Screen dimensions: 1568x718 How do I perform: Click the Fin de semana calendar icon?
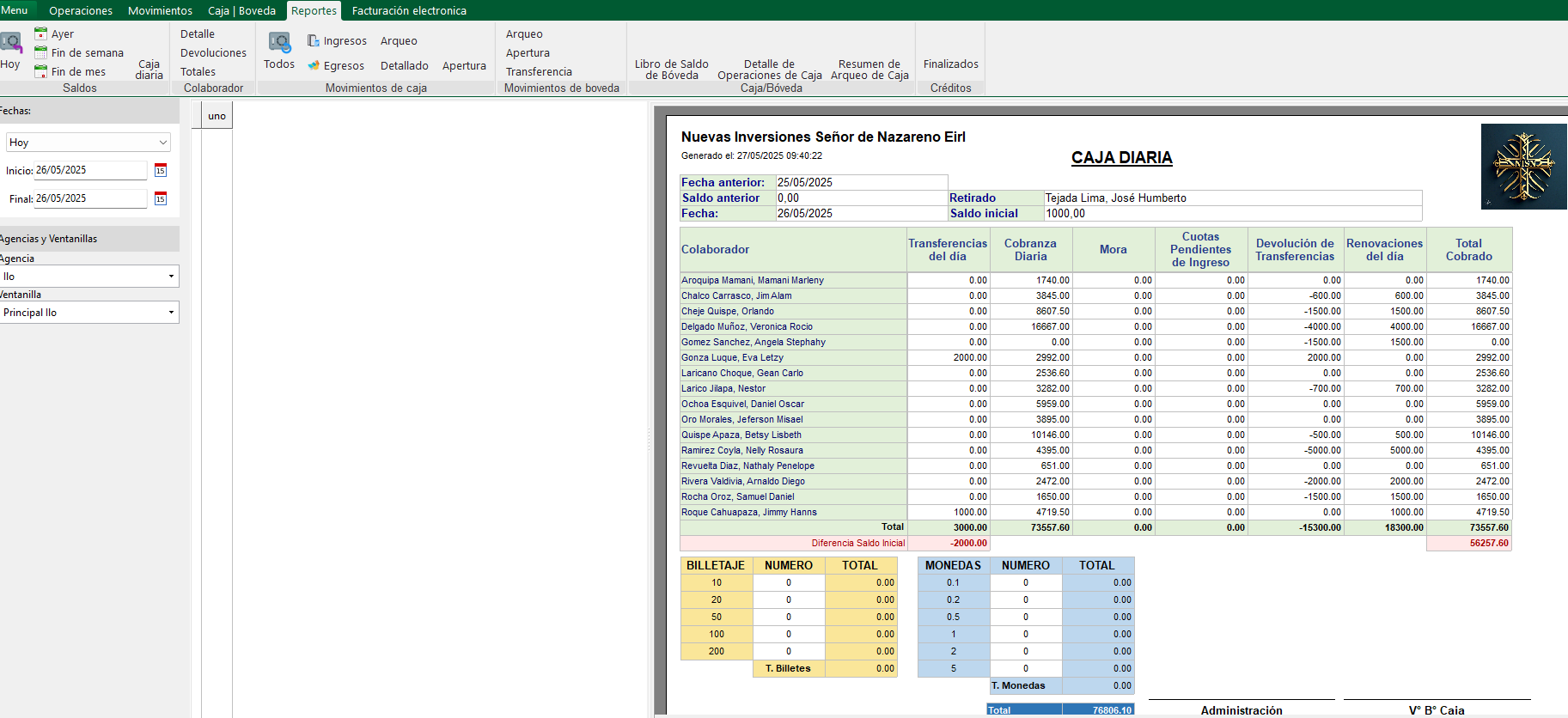point(40,52)
